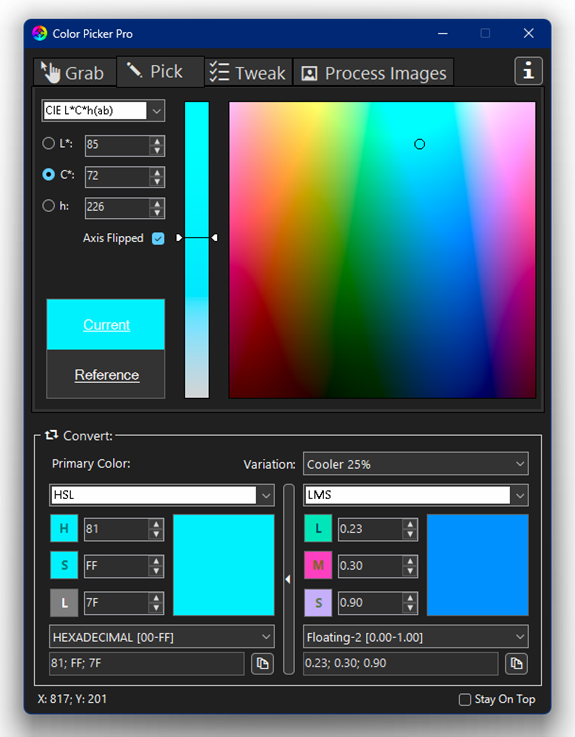Switch to the Grab tab

(75, 72)
